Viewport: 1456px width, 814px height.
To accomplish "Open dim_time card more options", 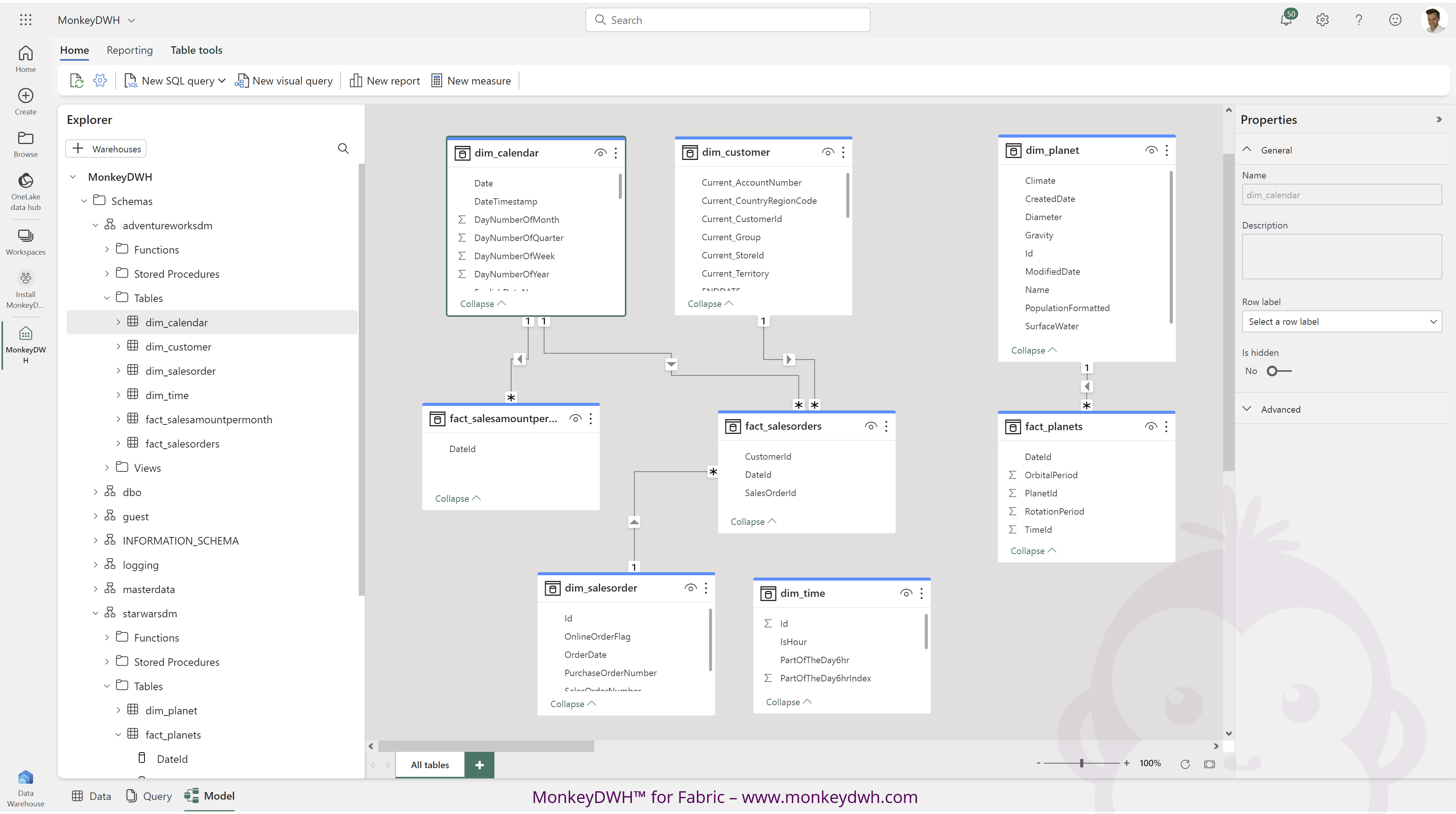I will 921,593.
